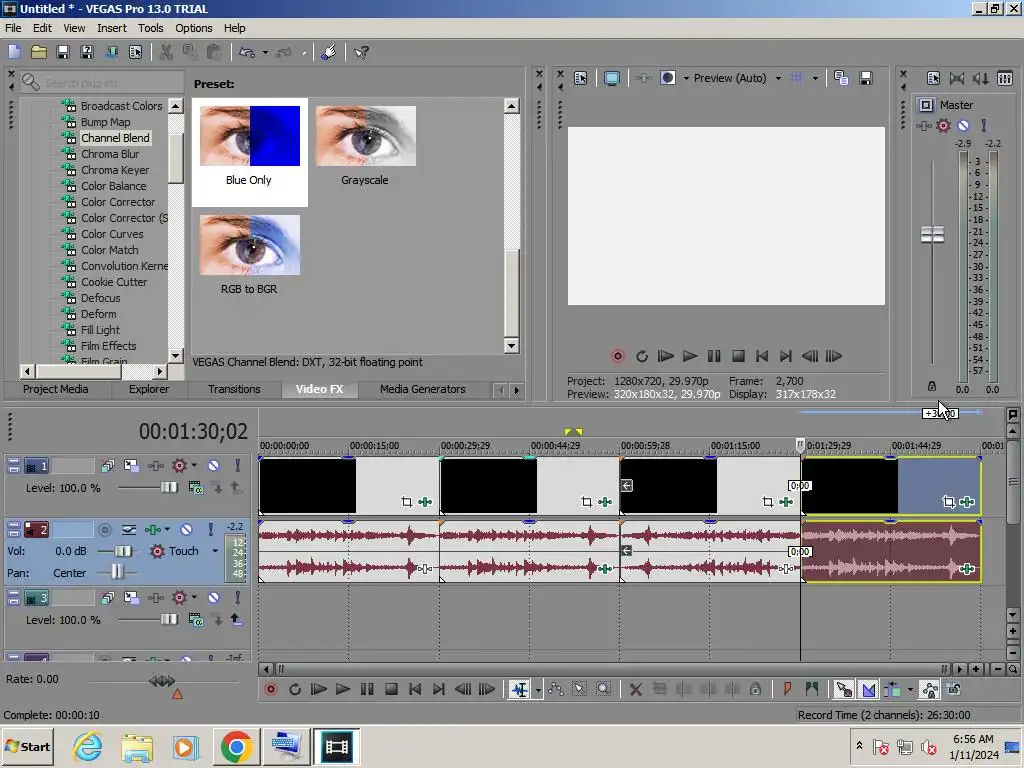Open the Tools menu
This screenshot has width=1024, height=768.
coord(150,28)
